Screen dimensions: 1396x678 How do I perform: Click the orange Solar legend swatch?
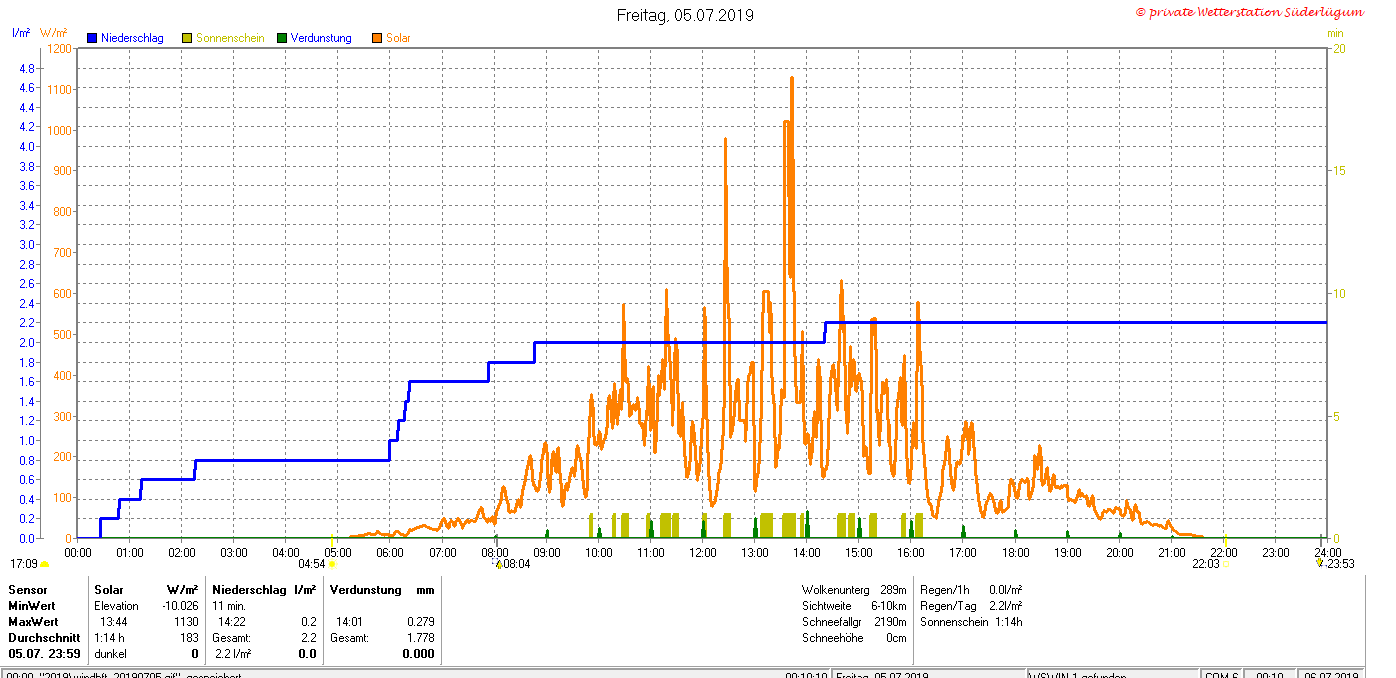coord(377,38)
